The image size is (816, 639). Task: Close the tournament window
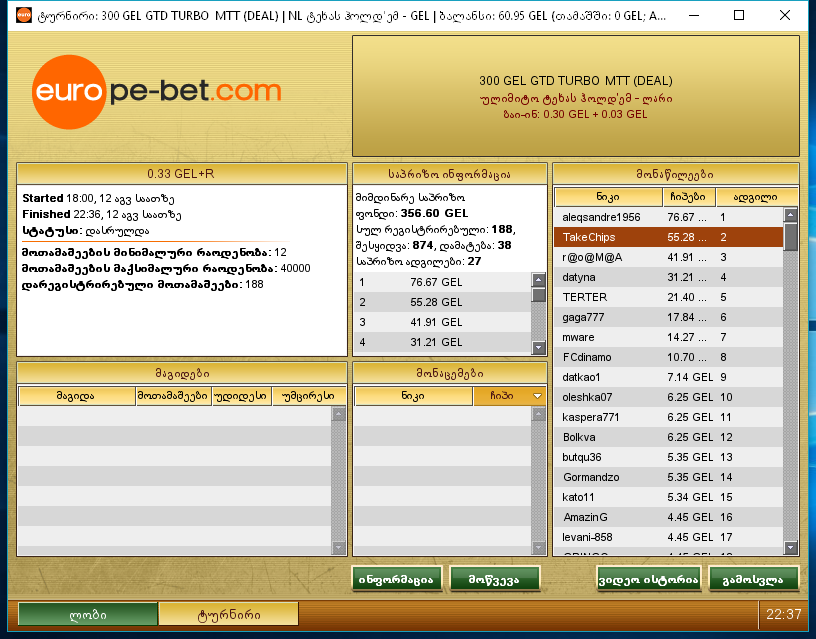[785, 16]
